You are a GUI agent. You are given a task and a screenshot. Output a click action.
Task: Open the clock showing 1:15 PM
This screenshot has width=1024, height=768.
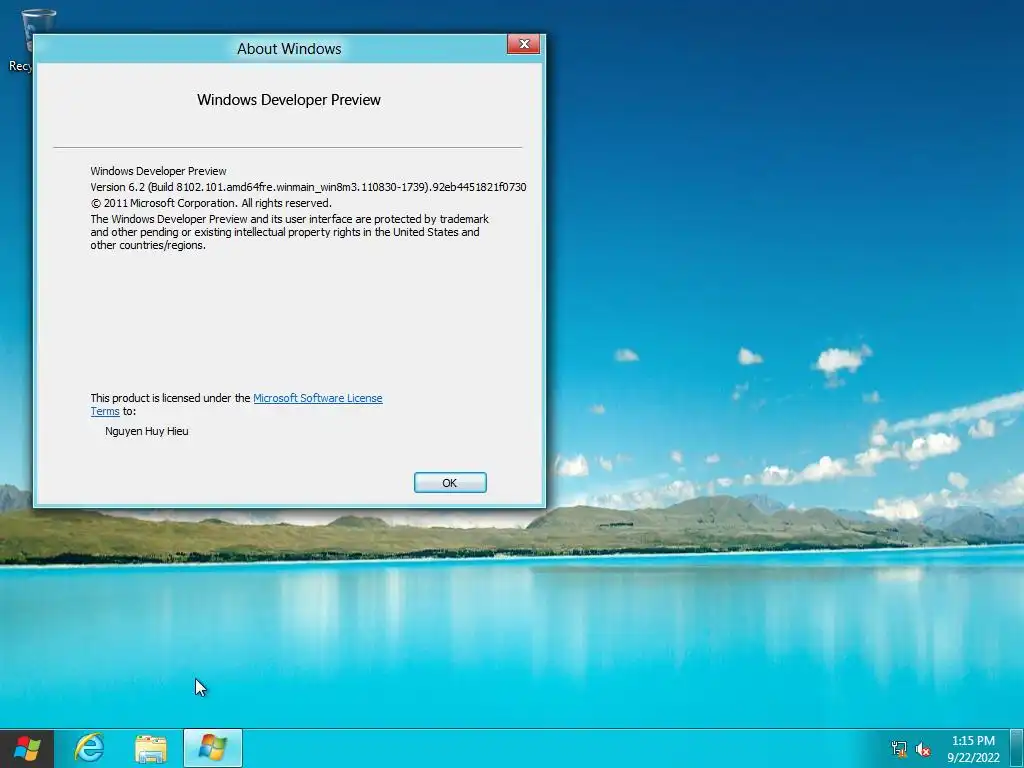coord(973,749)
